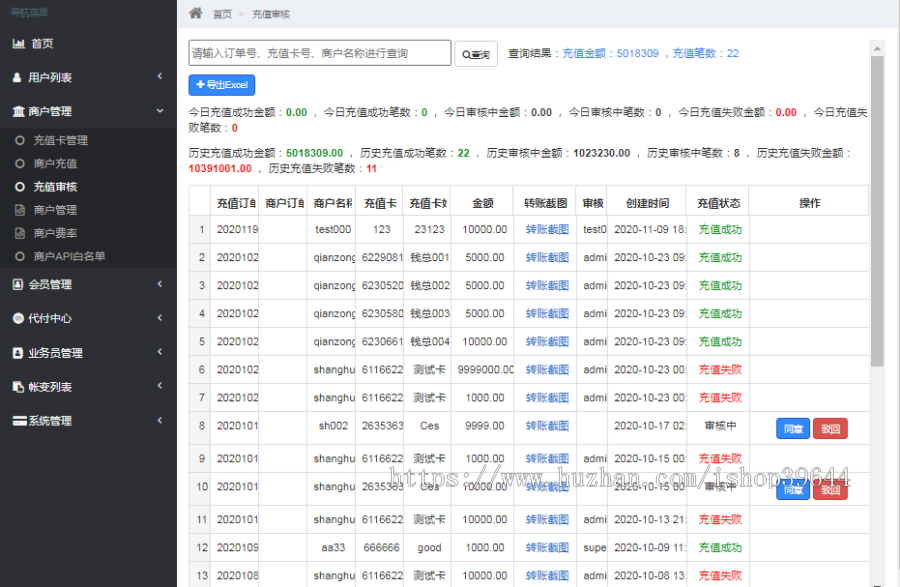Reject row 10 with the red 驳回 button

[x=830, y=491]
